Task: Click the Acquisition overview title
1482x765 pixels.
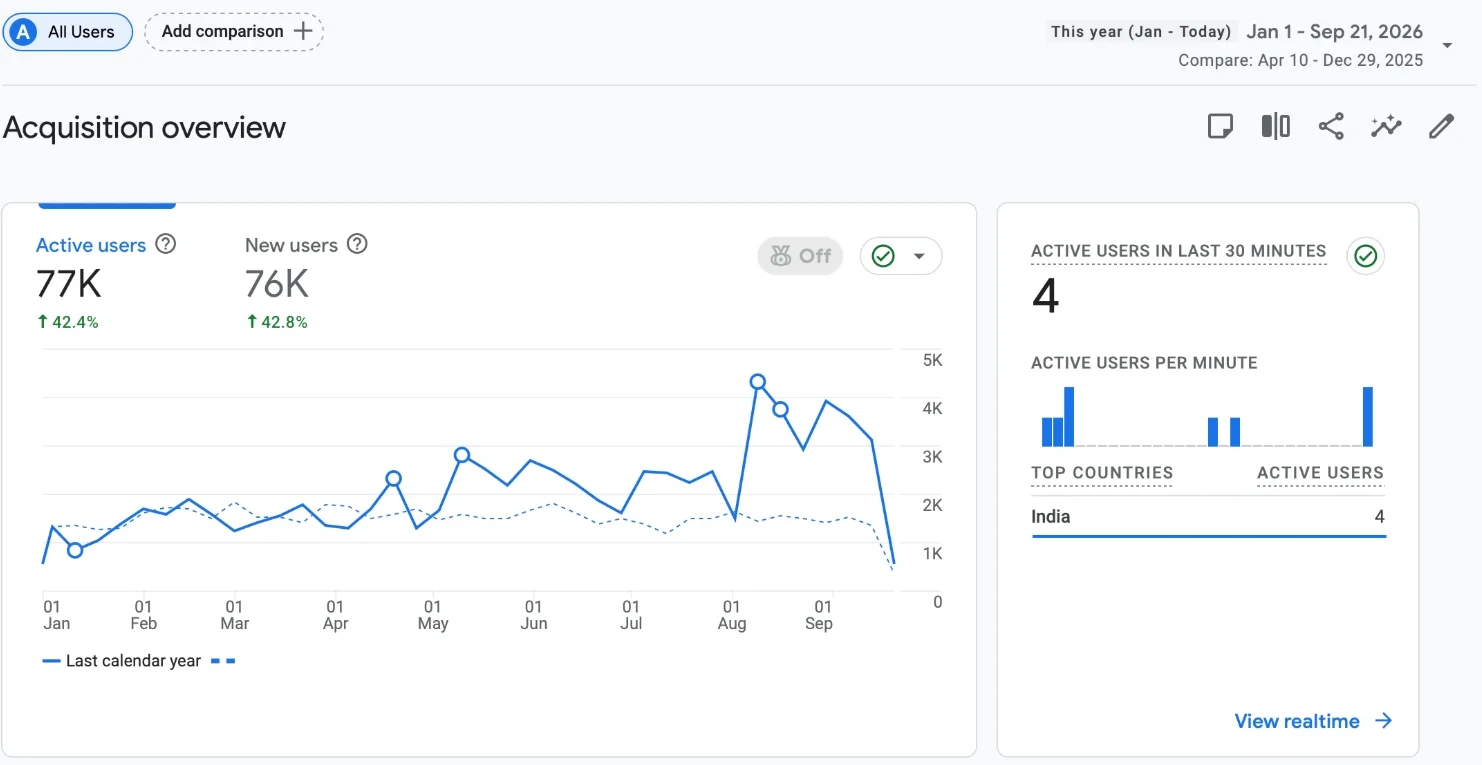Action: click(145, 128)
